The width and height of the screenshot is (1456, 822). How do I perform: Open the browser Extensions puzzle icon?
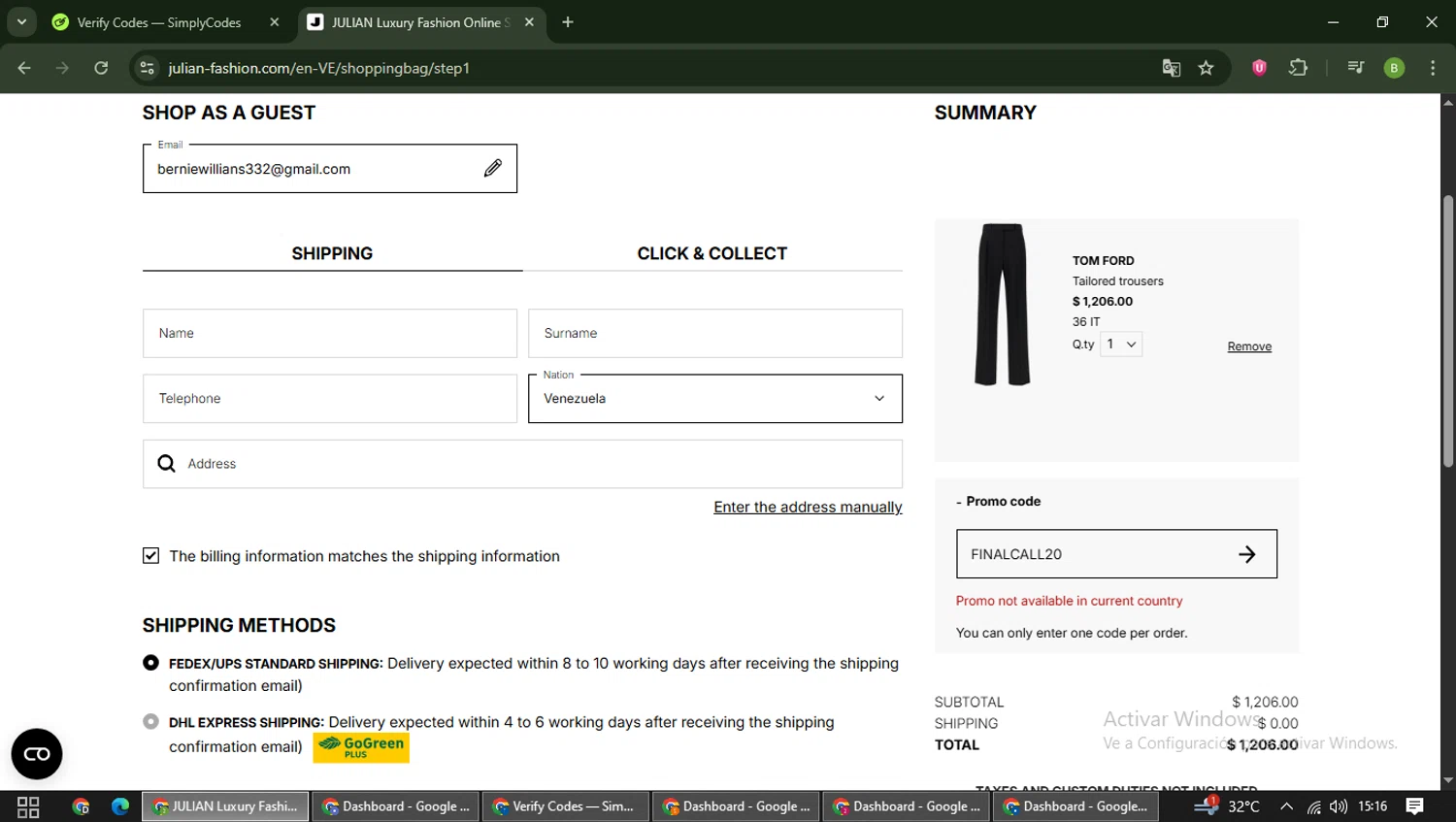(x=1298, y=68)
